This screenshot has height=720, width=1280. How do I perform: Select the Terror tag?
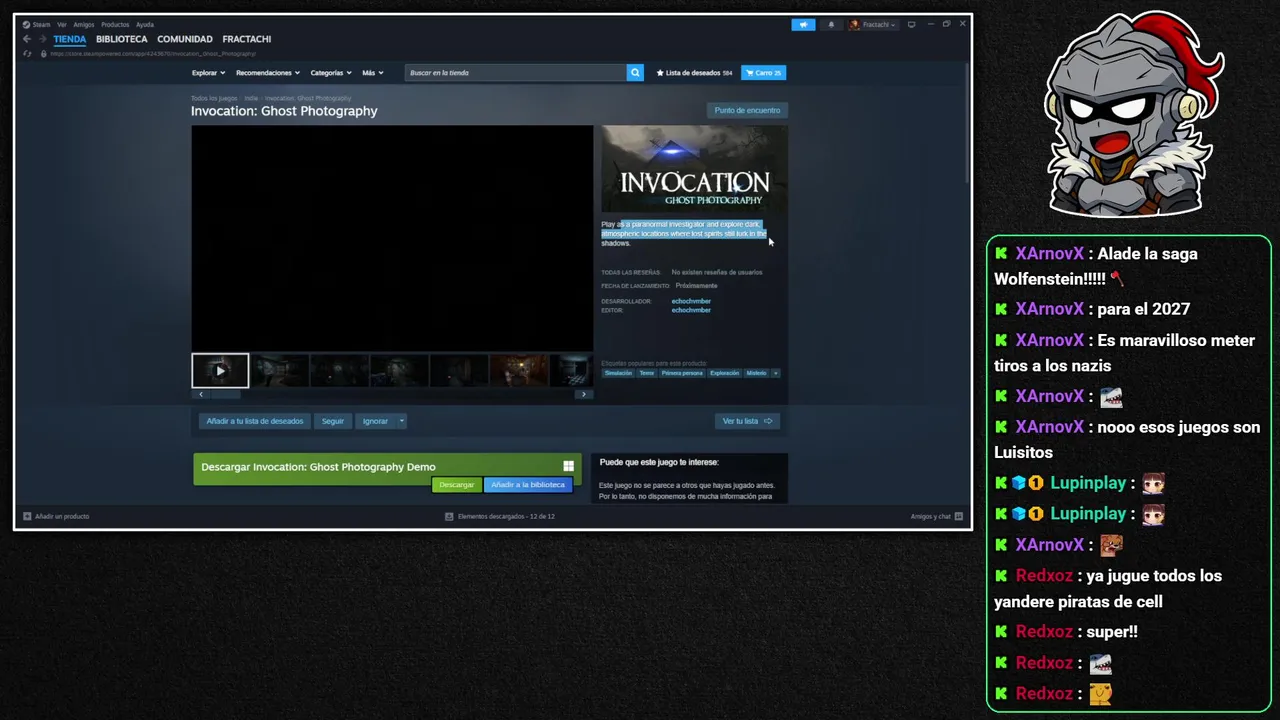tap(646, 373)
